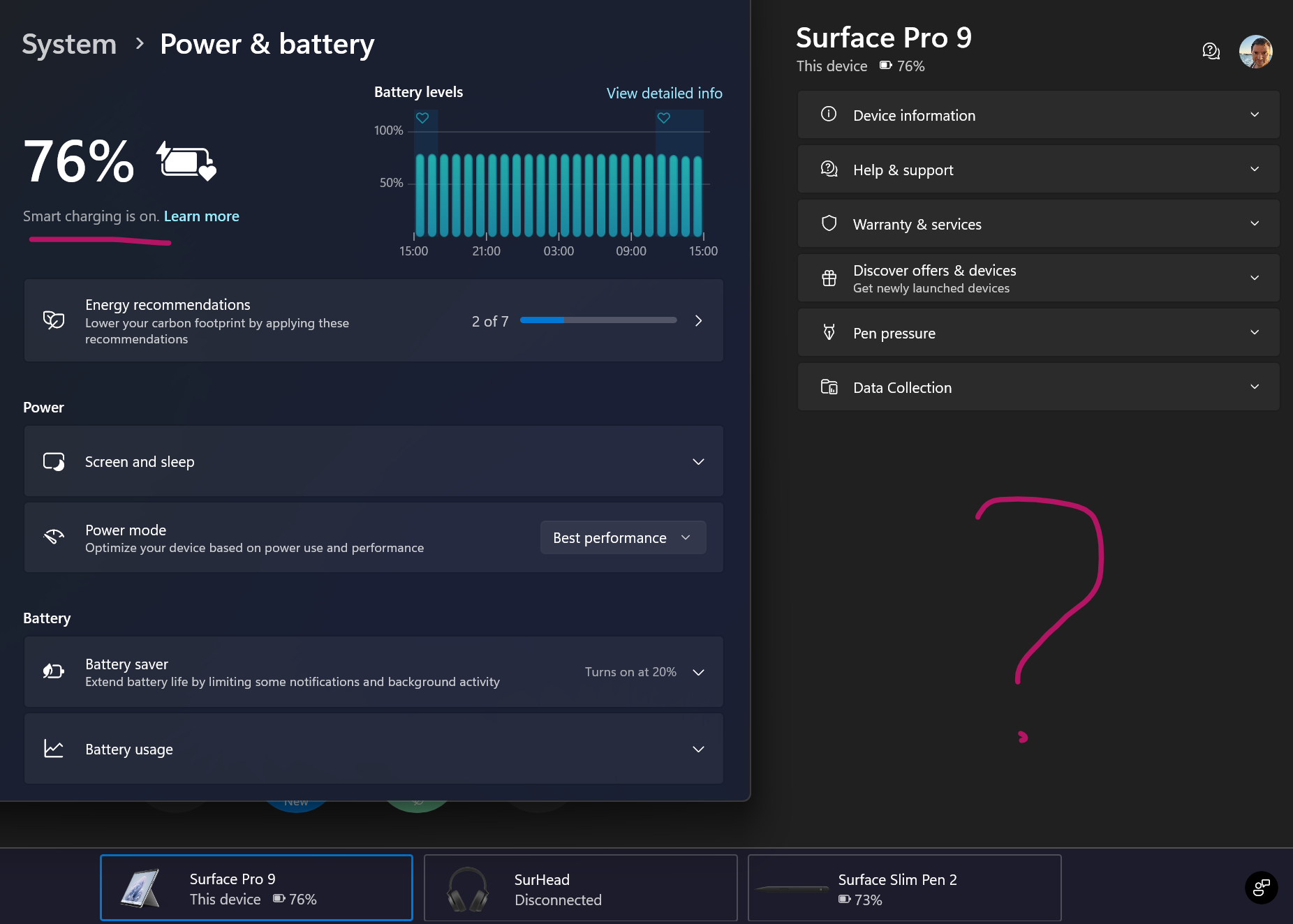The height and width of the screenshot is (924, 1293).
Task: Click the Pen pressure icon
Action: [x=829, y=332]
